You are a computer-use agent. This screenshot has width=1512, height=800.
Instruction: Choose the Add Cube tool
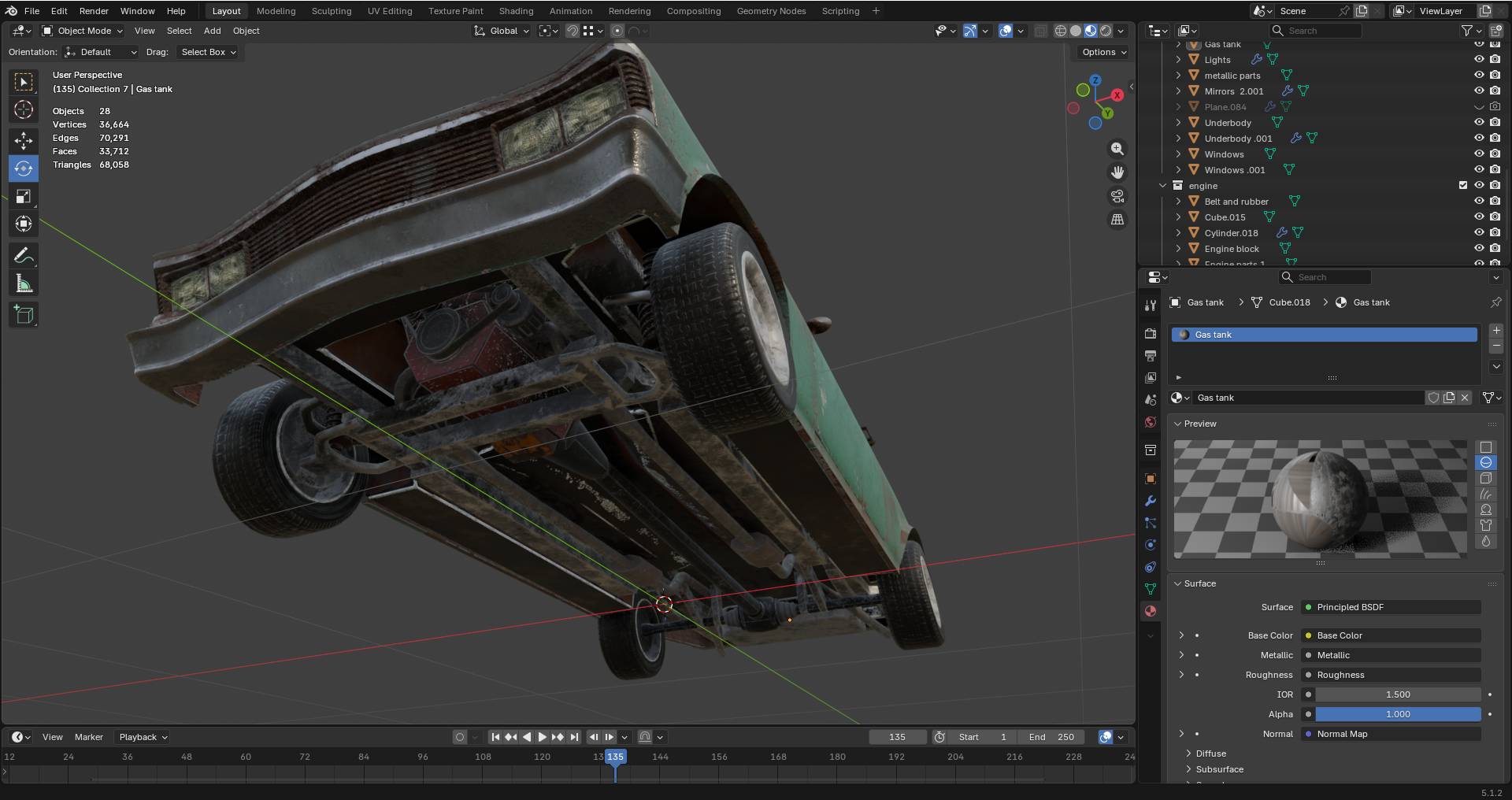(x=24, y=315)
